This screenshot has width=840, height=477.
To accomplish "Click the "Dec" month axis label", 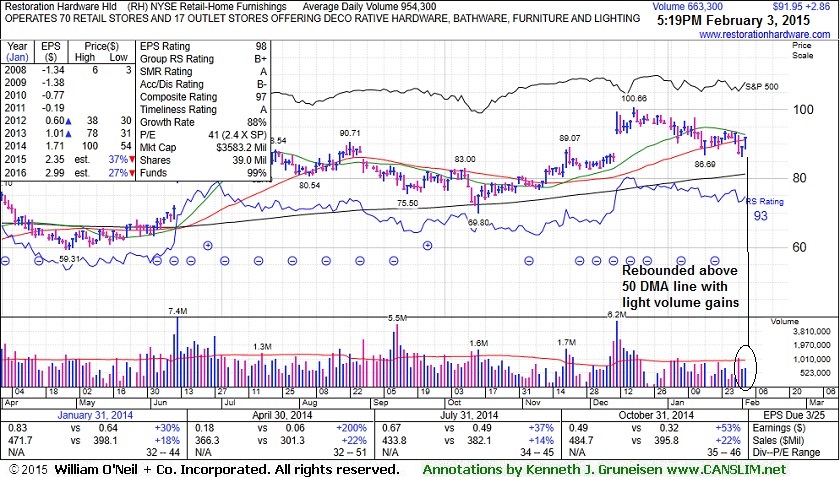I will (x=600, y=402).
